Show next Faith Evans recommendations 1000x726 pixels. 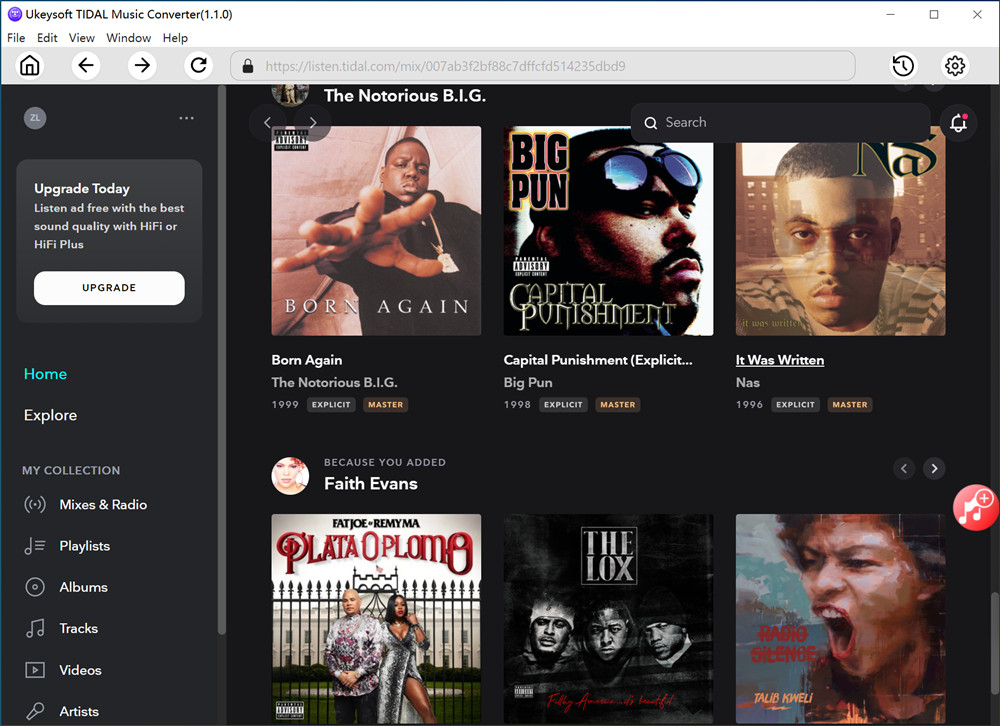pos(934,468)
